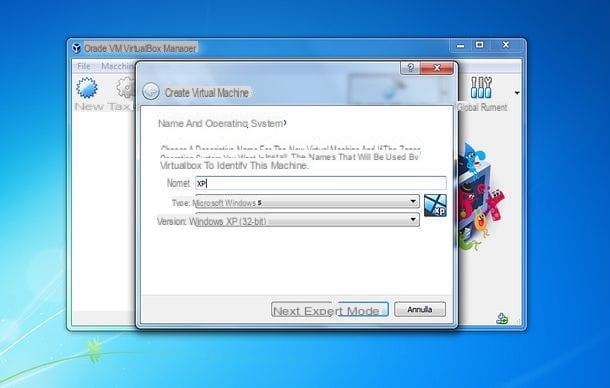Minimize the VirtualBox Manager window
The height and width of the screenshot is (388, 610).
pyautogui.click(x=461, y=45)
